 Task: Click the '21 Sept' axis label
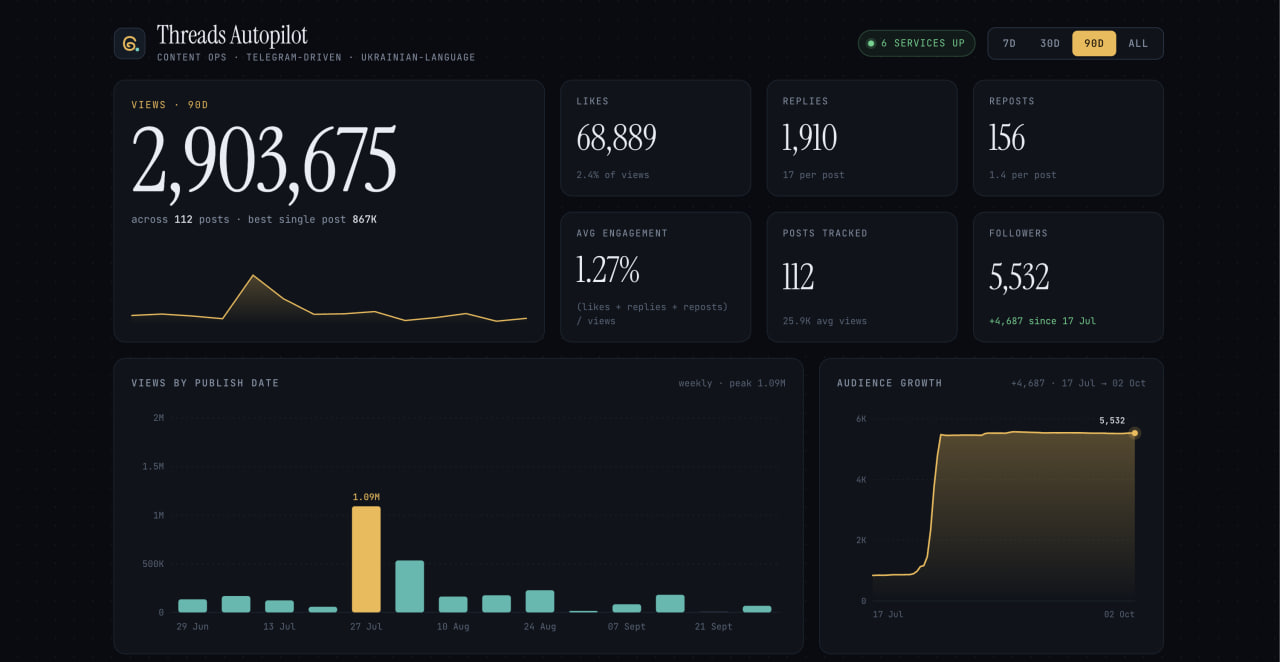point(714,626)
